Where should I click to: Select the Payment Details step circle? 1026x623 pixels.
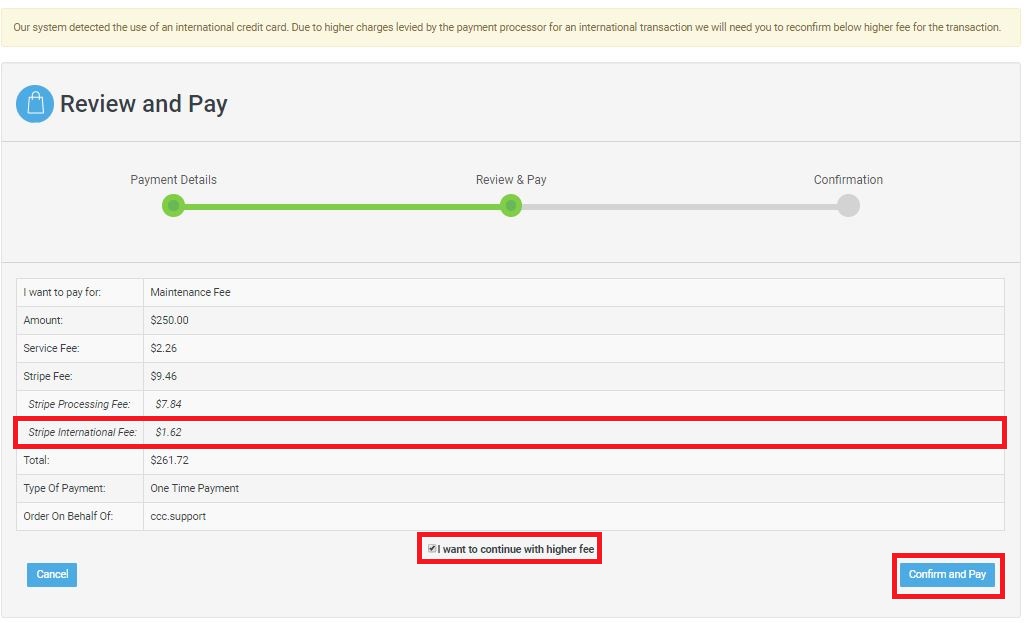173,206
